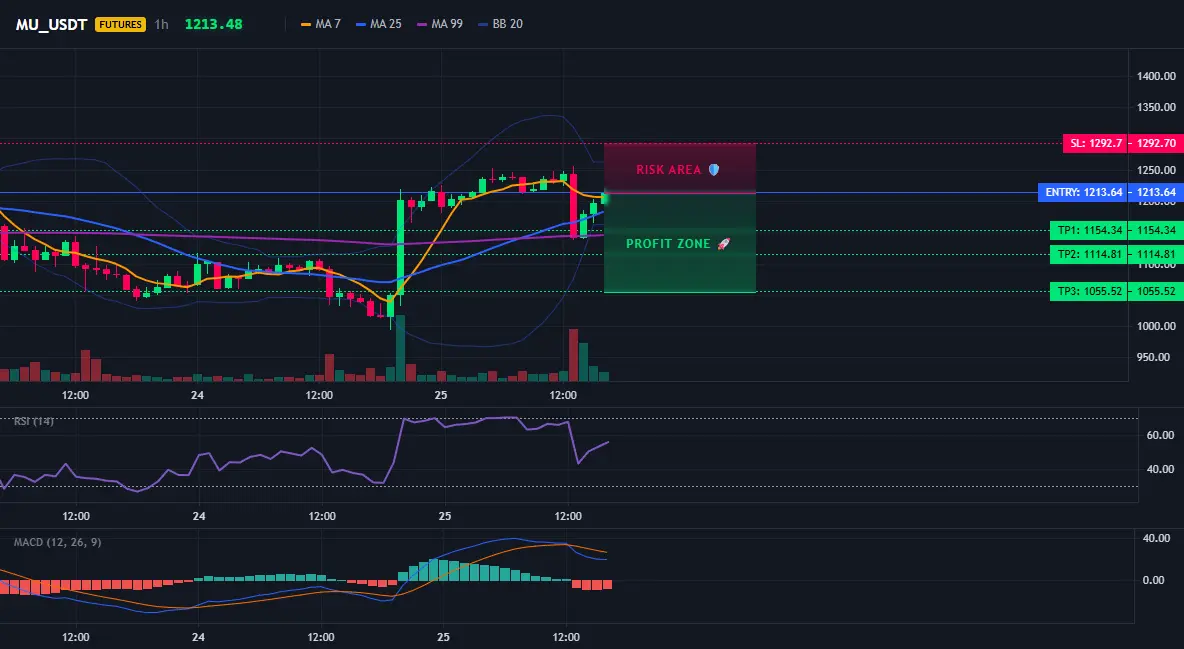Click the RSI 60.00 axis label
The width and height of the screenshot is (1184, 649).
(1161, 435)
